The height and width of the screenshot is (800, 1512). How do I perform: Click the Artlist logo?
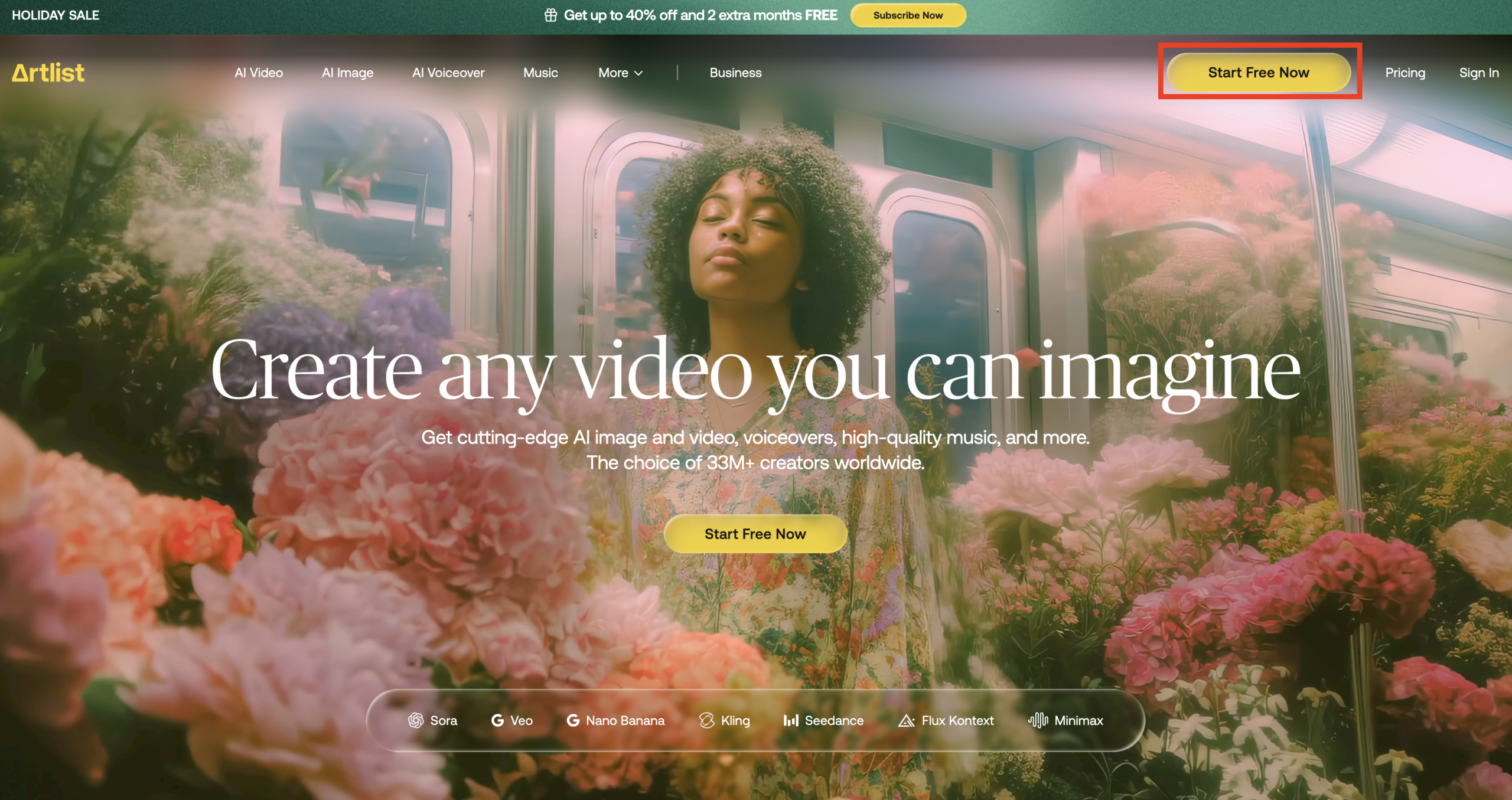click(x=48, y=73)
